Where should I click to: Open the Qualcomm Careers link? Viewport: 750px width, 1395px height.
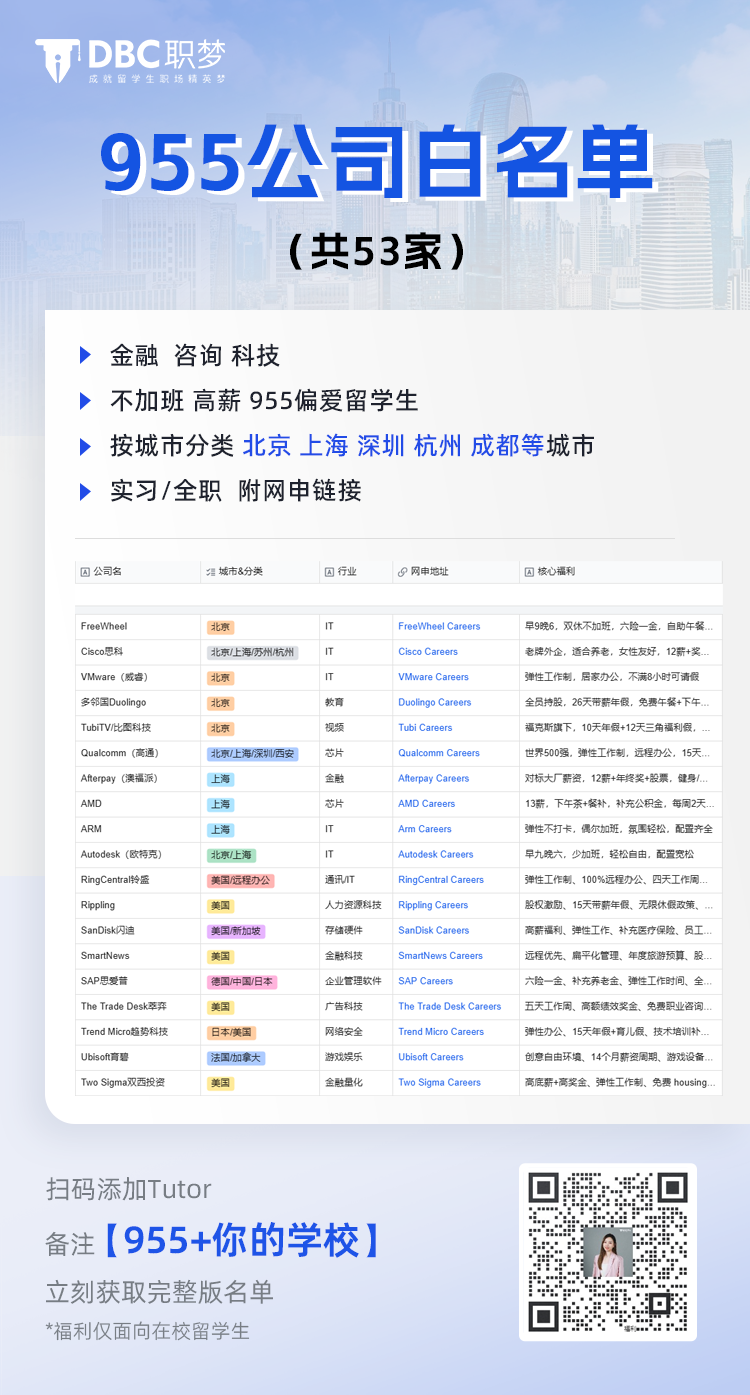point(439,753)
